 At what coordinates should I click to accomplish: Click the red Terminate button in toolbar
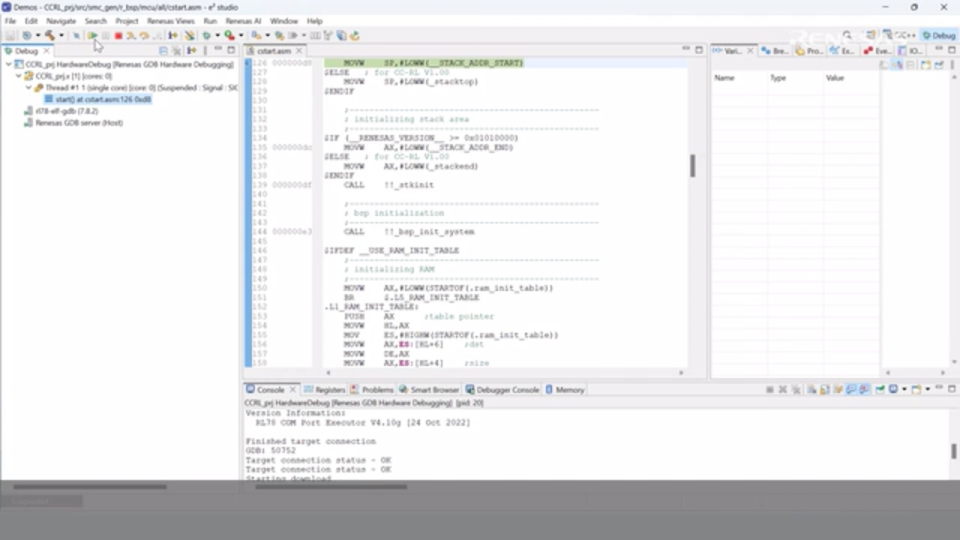(x=118, y=35)
